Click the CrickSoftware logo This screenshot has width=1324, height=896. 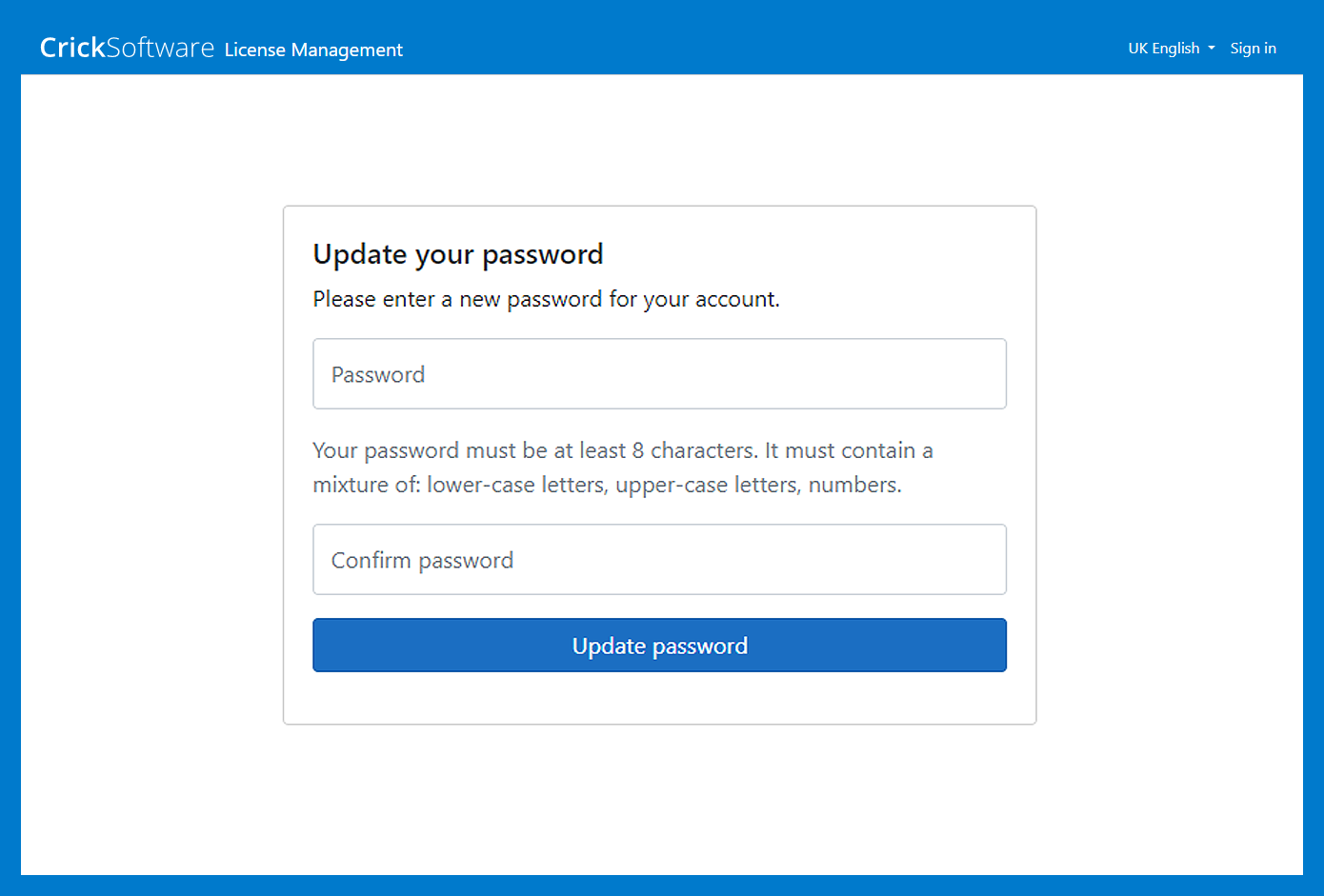click(127, 48)
